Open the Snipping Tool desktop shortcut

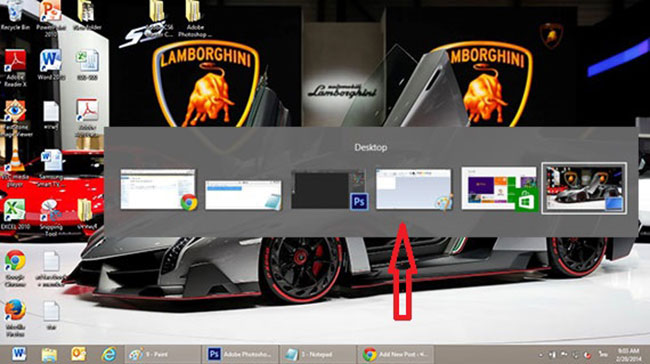click(51, 216)
